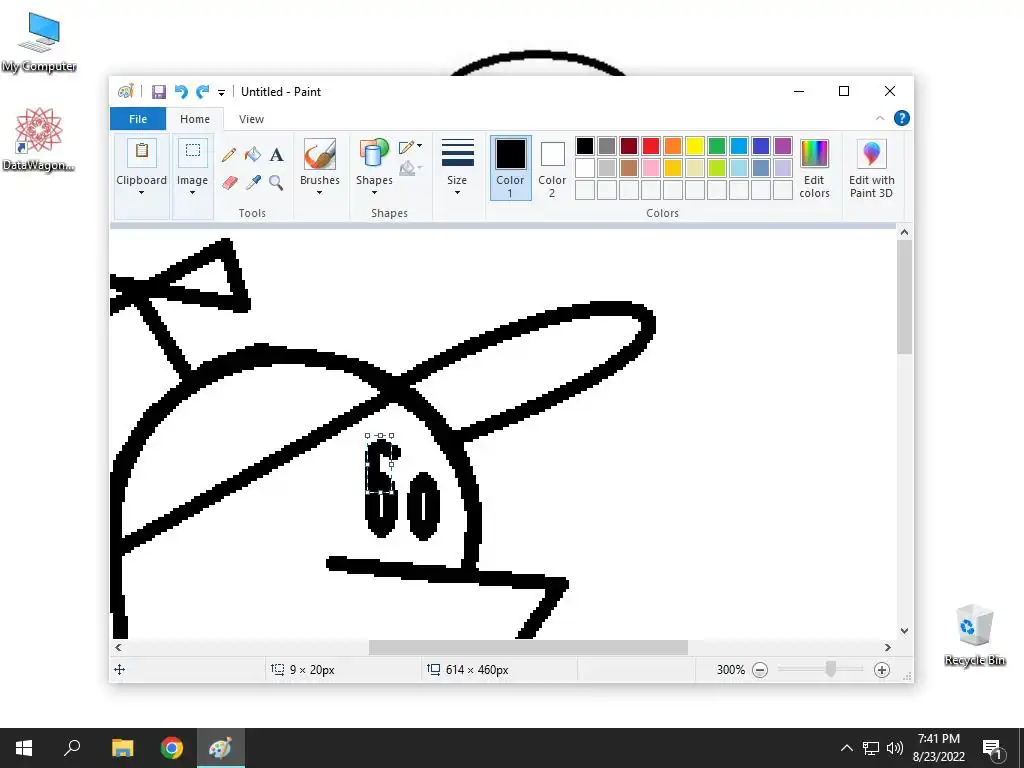Click the Paint app icon in title bar
This screenshot has height=768, width=1024.
pyautogui.click(x=125, y=91)
